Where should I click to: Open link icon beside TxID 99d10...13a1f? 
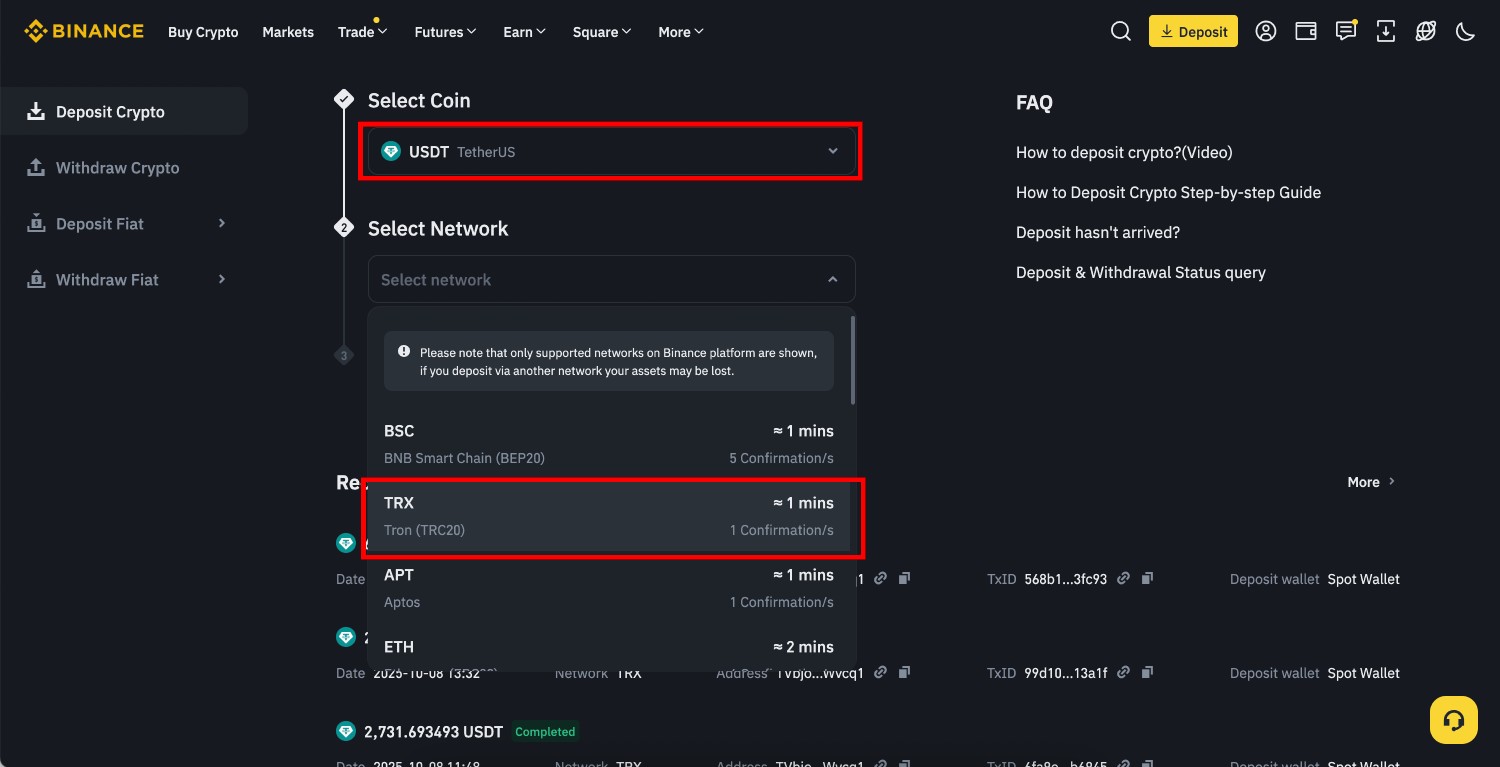pyautogui.click(x=1124, y=672)
